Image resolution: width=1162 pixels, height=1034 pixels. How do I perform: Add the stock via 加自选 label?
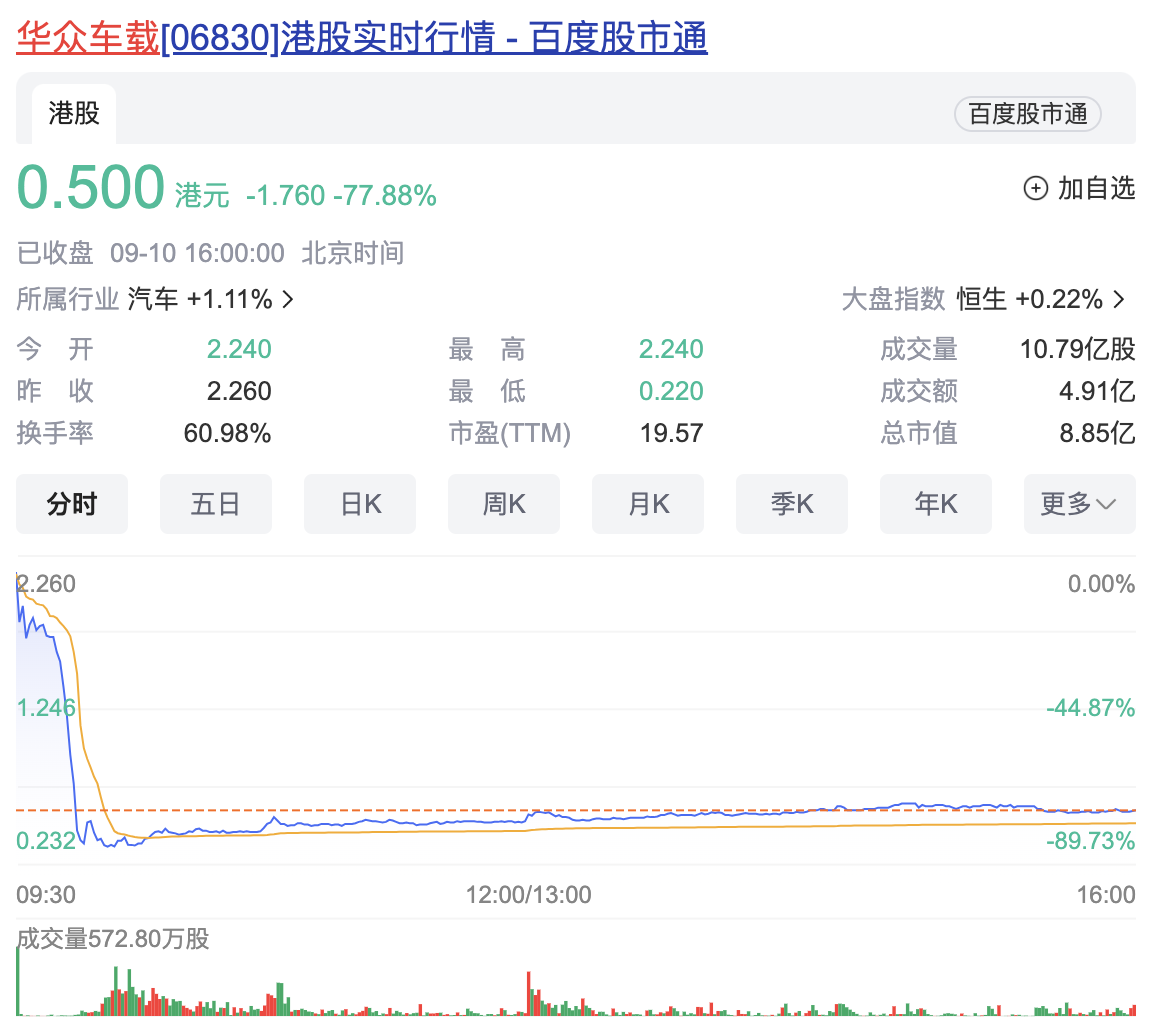(x=1096, y=188)
